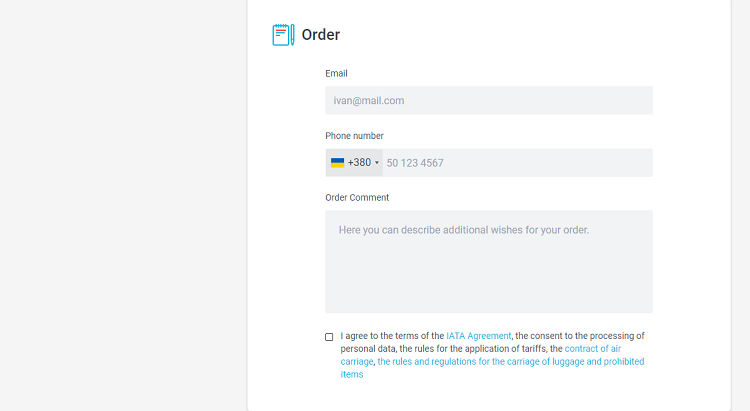750x411 pixels.
Task: Click the 'items' link at the end of the terms
Action: tap(352, 375)
